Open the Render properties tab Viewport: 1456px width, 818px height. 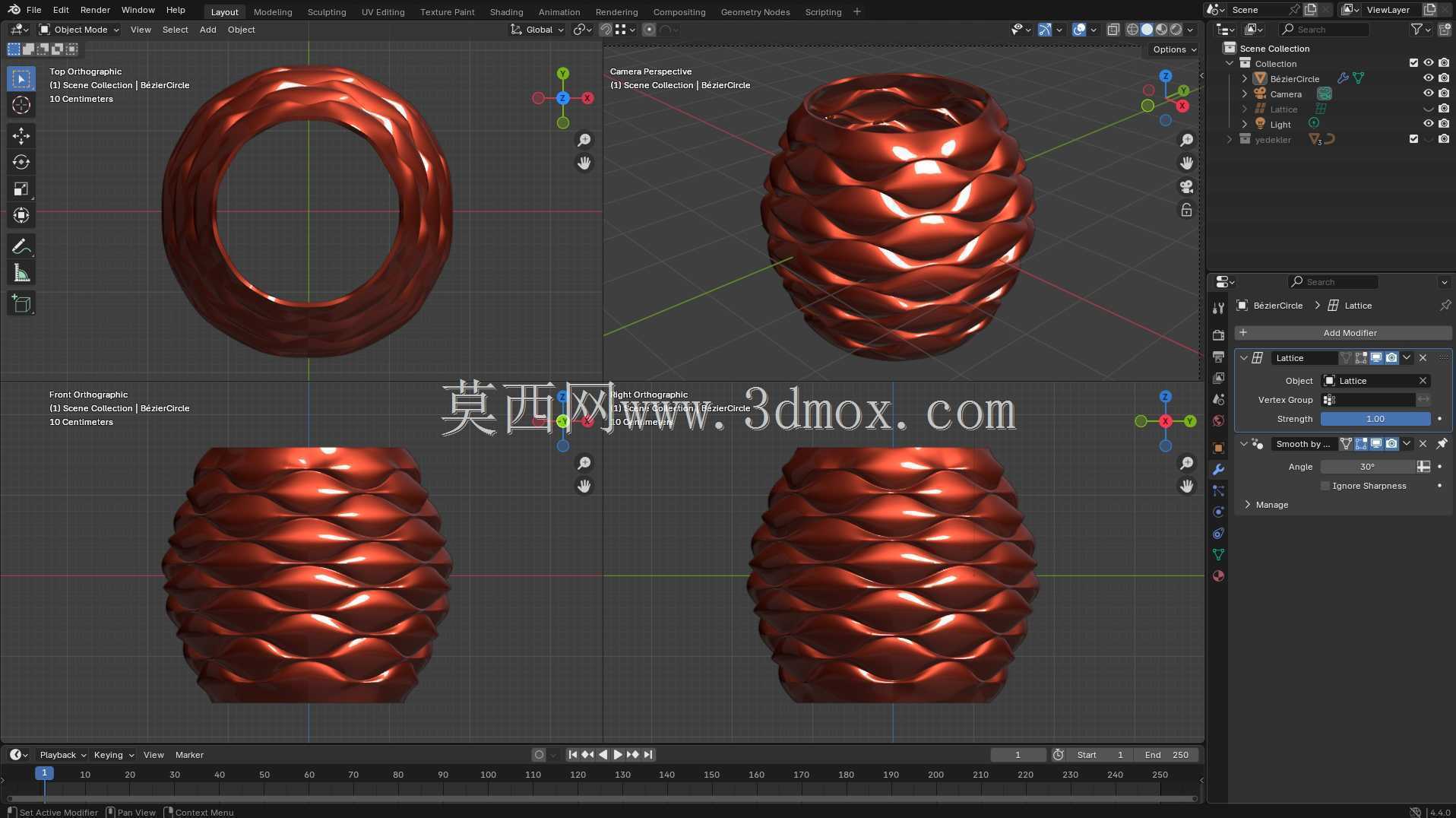[1218, 335]
